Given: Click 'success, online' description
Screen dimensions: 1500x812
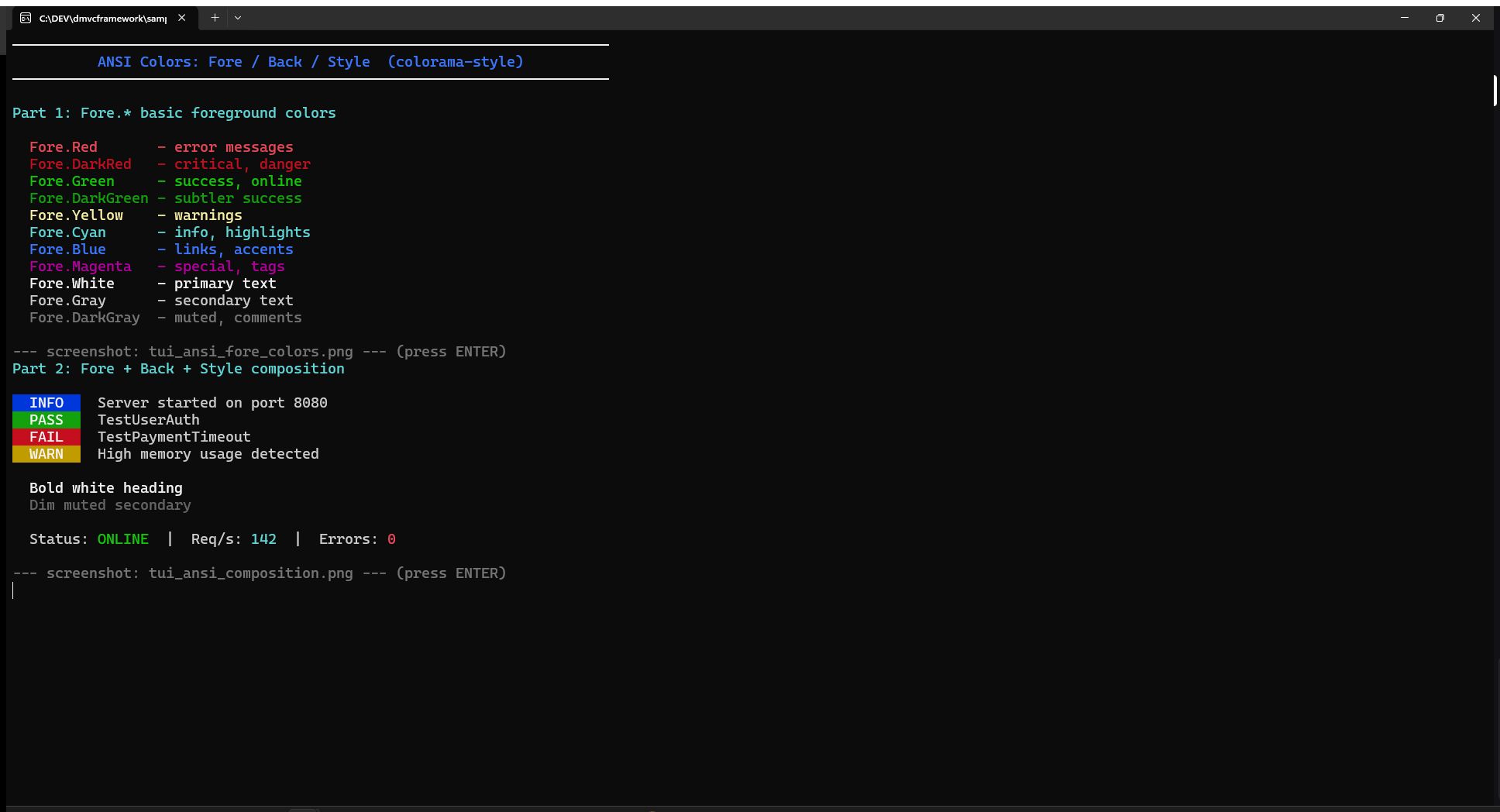Looking at the screenshot, I should coord(238,181).
